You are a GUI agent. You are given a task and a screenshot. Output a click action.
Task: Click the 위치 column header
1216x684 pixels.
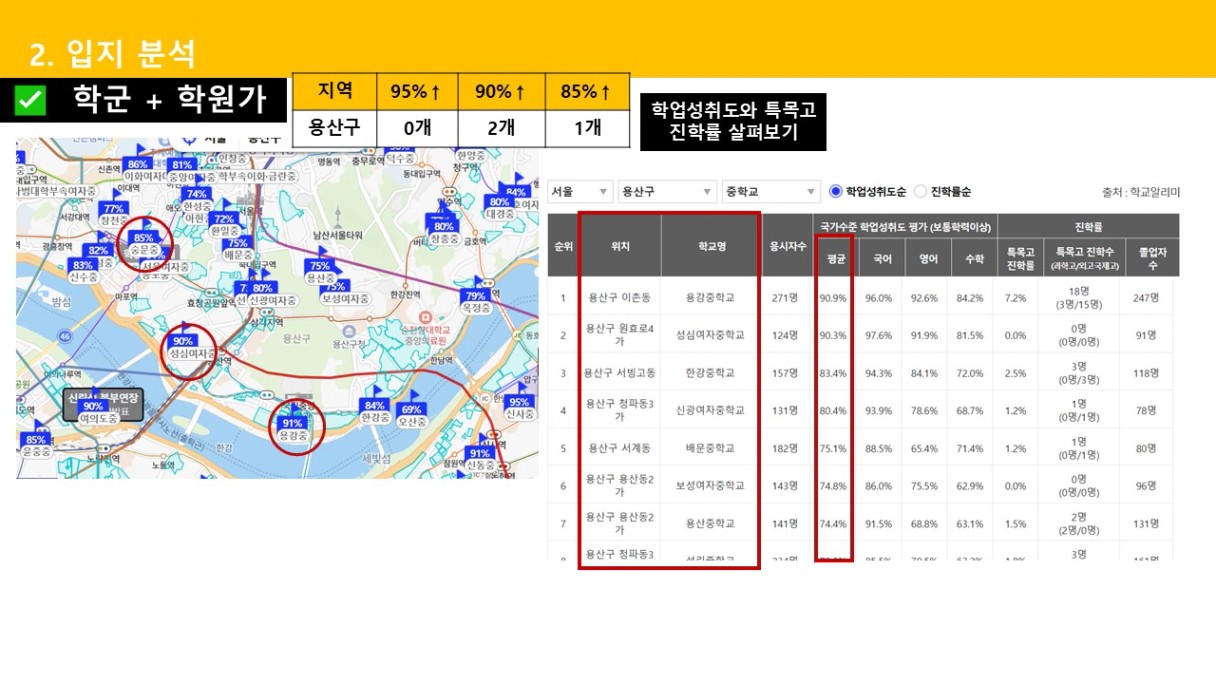pyautogui.click(x=620, y=245)
